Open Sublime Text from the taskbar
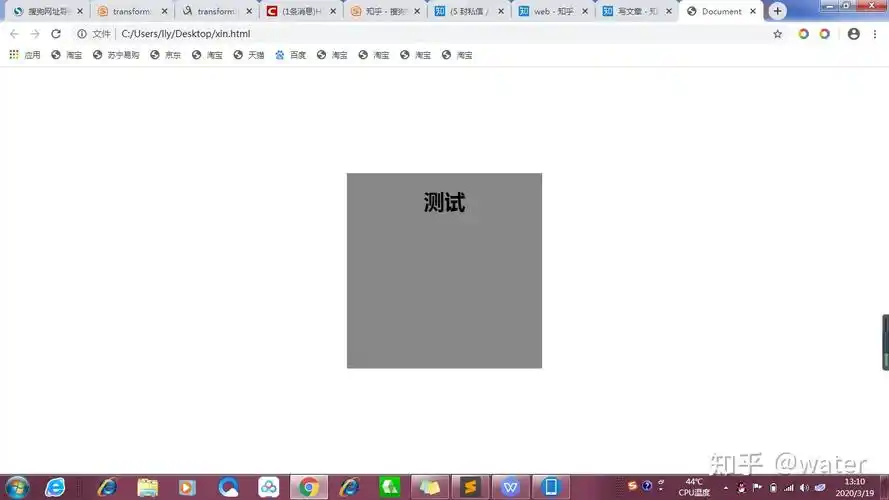The height and width of the screenshot is (500, 889). (470, 488)
